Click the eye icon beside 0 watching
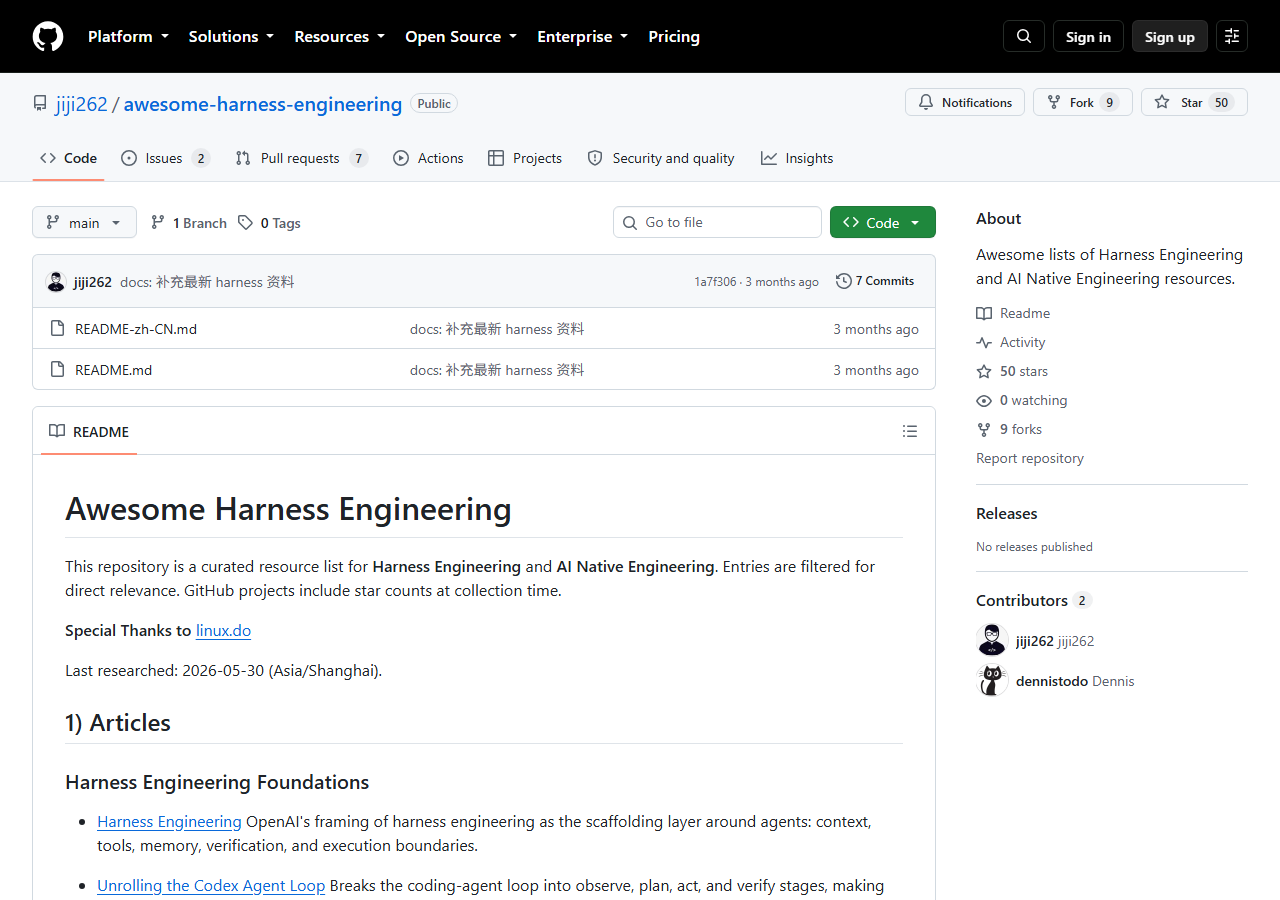The height and width of the screenshot is (900, 1280). click(x=984, y=400)
